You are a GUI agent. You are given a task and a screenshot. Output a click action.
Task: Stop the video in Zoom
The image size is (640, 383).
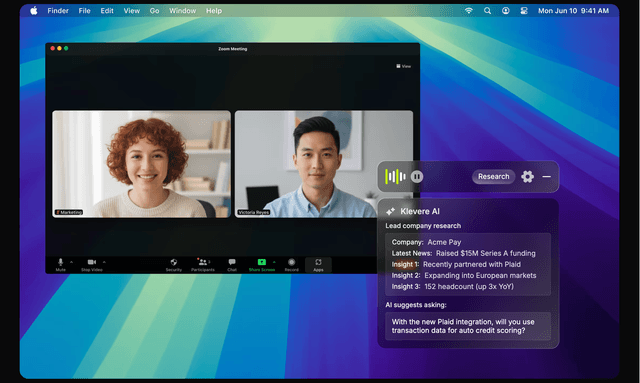pyautogui.click(x=92, y=265)
